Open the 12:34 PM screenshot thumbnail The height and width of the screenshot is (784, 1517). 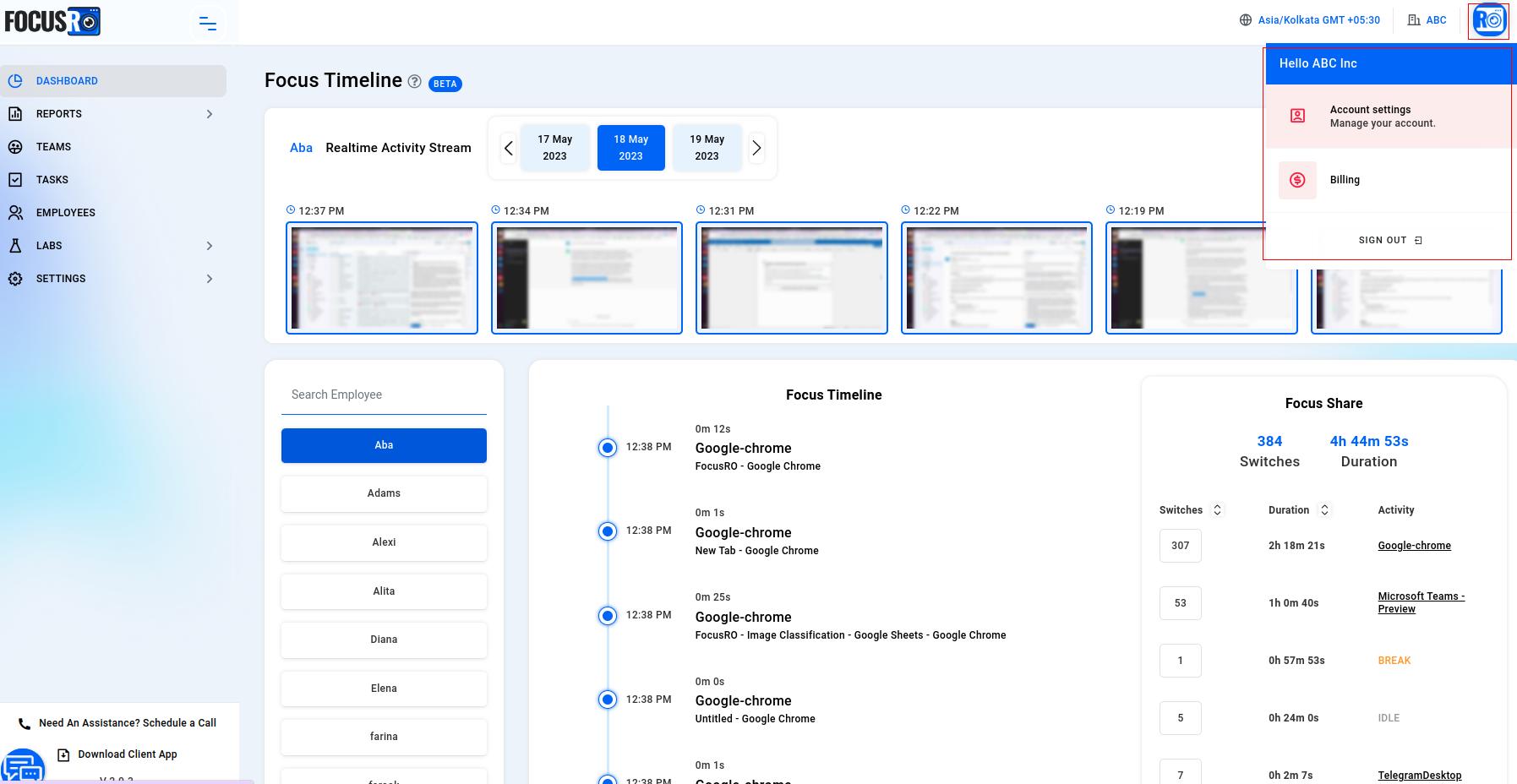(x=587, y=278)
